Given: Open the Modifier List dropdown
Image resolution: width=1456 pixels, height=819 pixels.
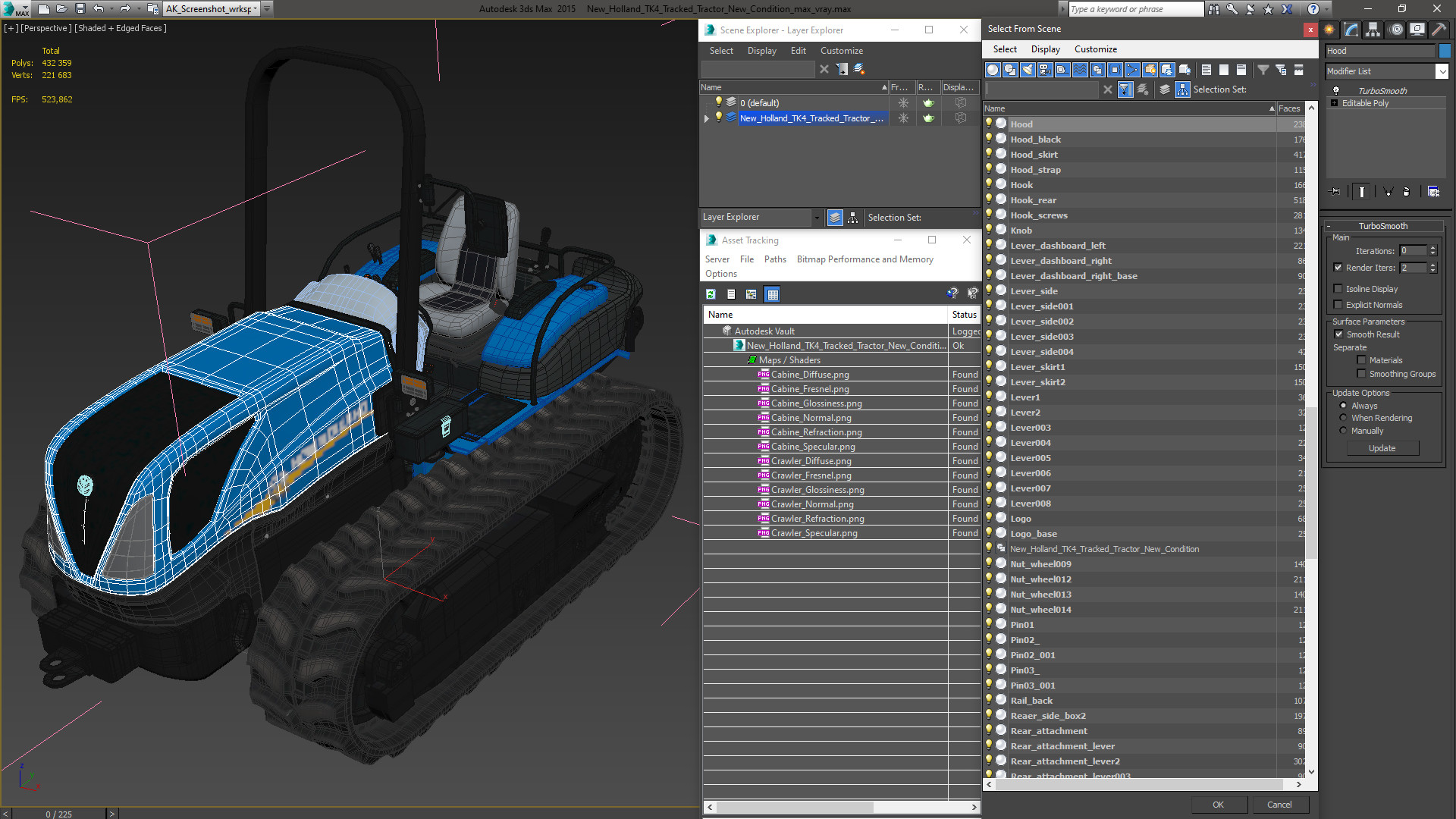Looking at the screenshot, I should pos(1442,71).
